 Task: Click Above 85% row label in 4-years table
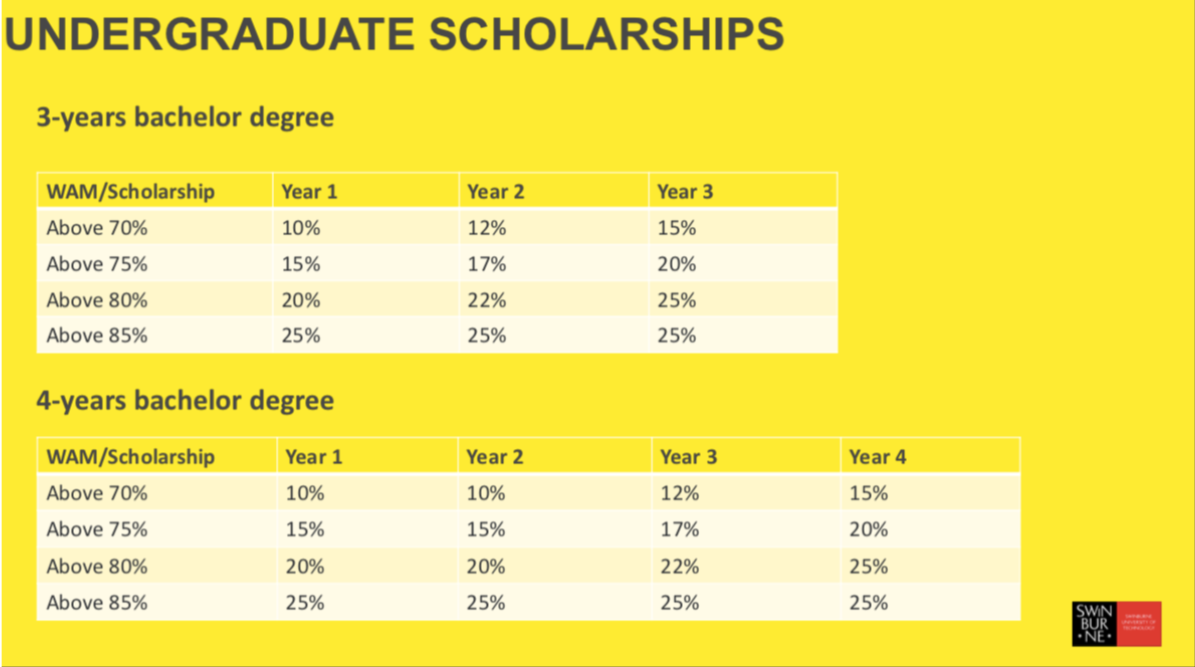point(97,603)
